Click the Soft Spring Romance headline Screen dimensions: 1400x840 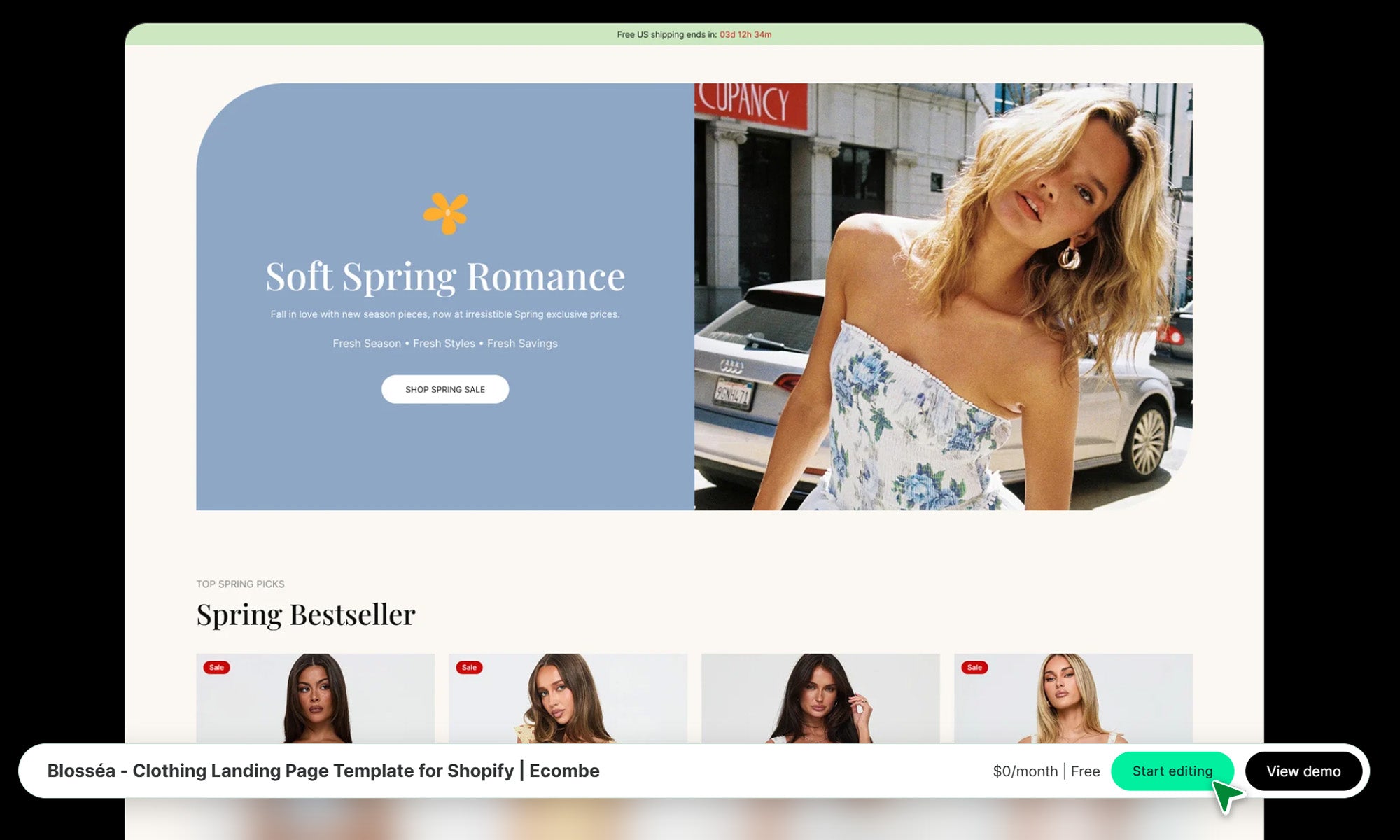pos(445,276)
